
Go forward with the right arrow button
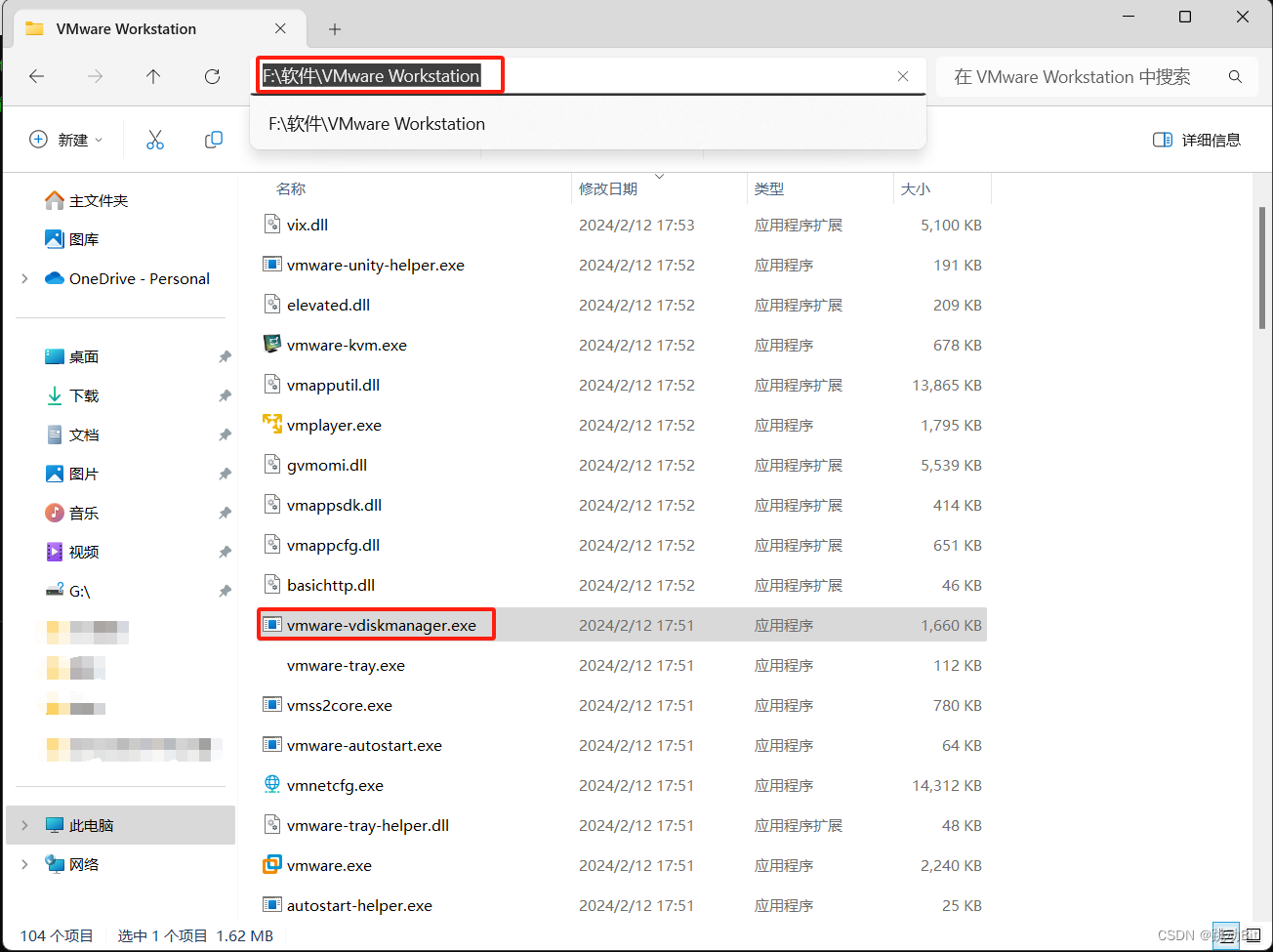pyautogui.click(x=95, y=76)
